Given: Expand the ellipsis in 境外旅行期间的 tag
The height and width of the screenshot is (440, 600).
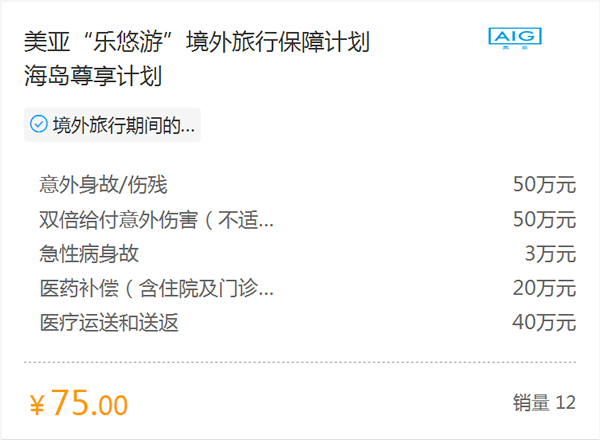Looking at the screenshot, I should click(188, 130).
